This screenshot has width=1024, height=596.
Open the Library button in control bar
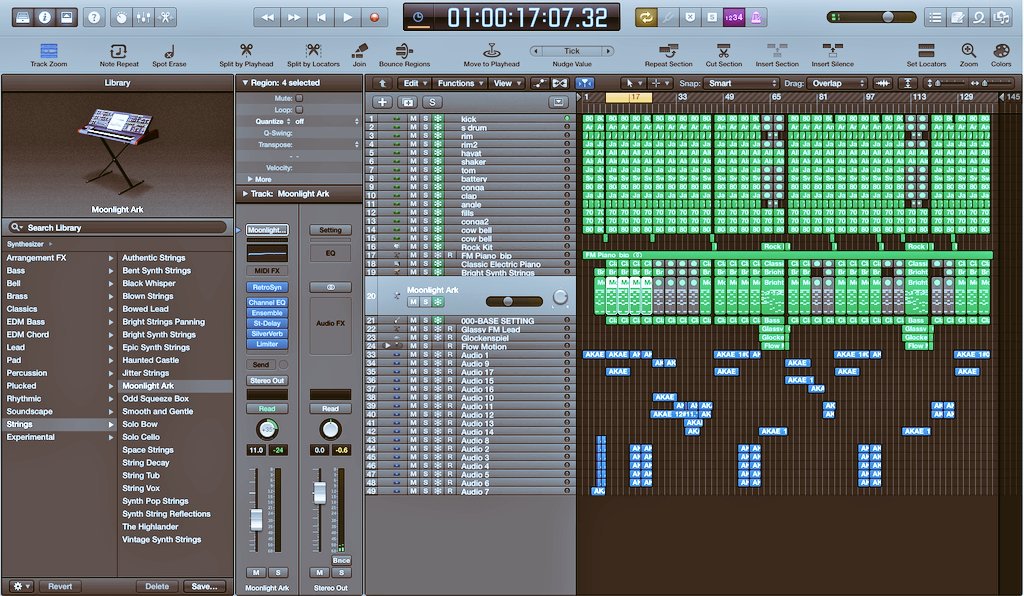[x=23, y=18]
